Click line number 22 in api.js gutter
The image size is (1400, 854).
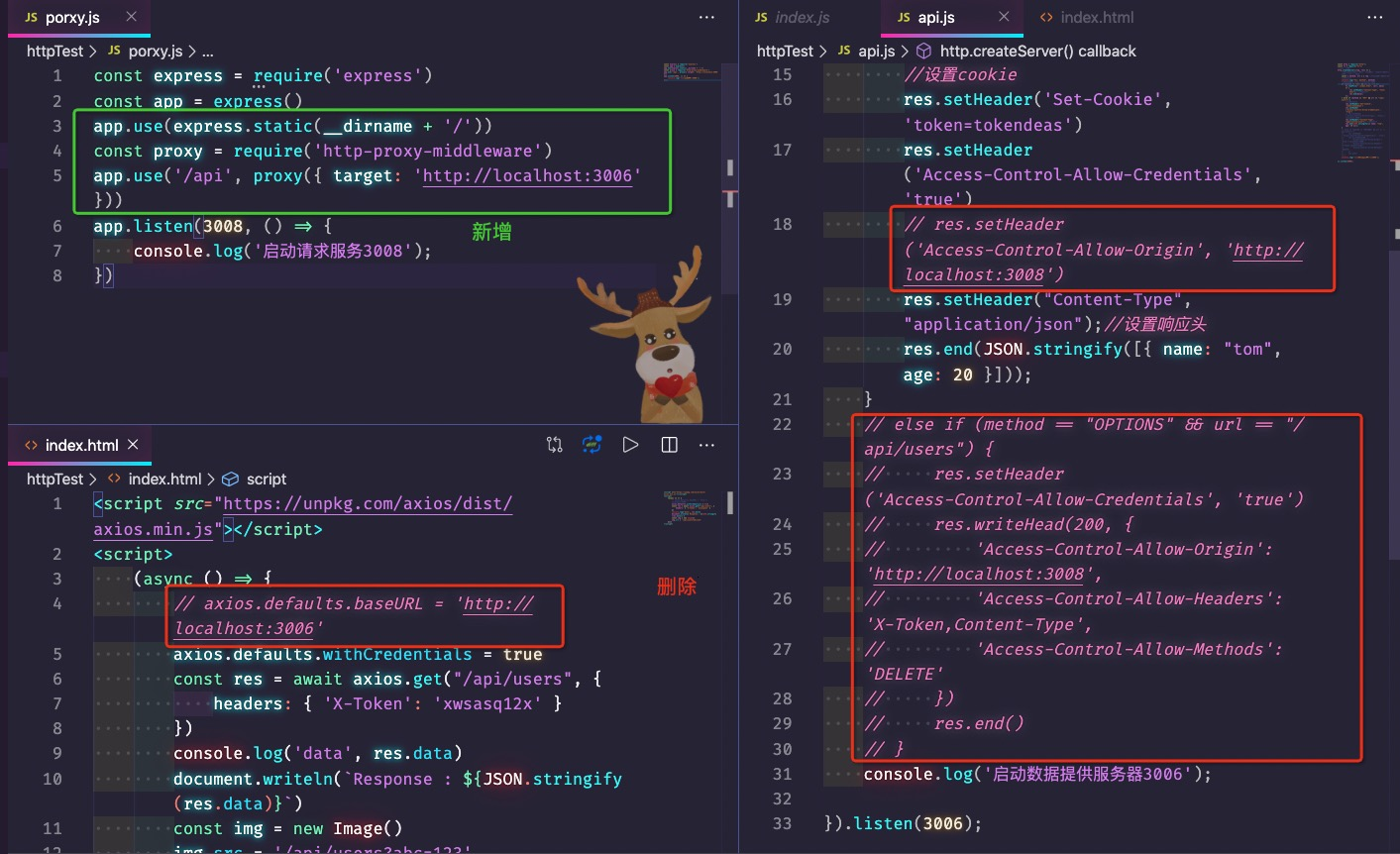(783, 424)
